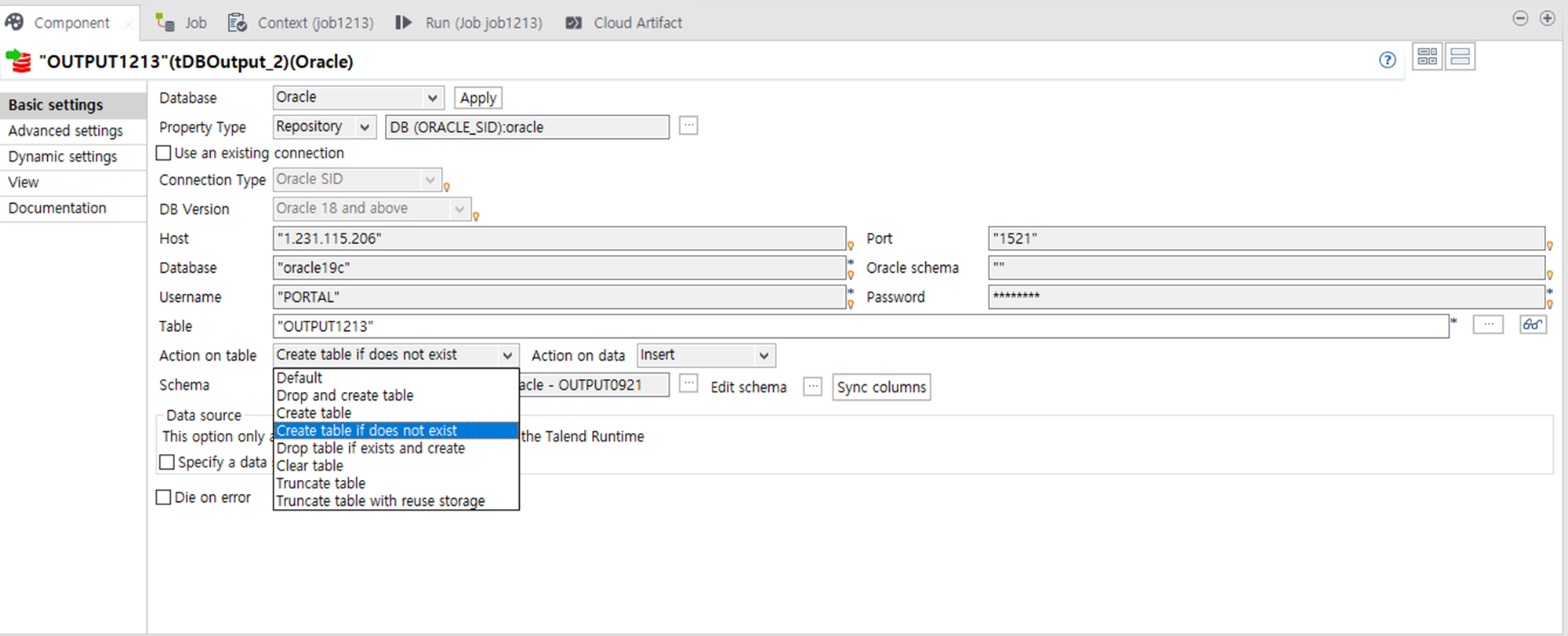Open the Documentation section
The image size is (1568, 636).
pyautogui.click(x=73, y=209)
